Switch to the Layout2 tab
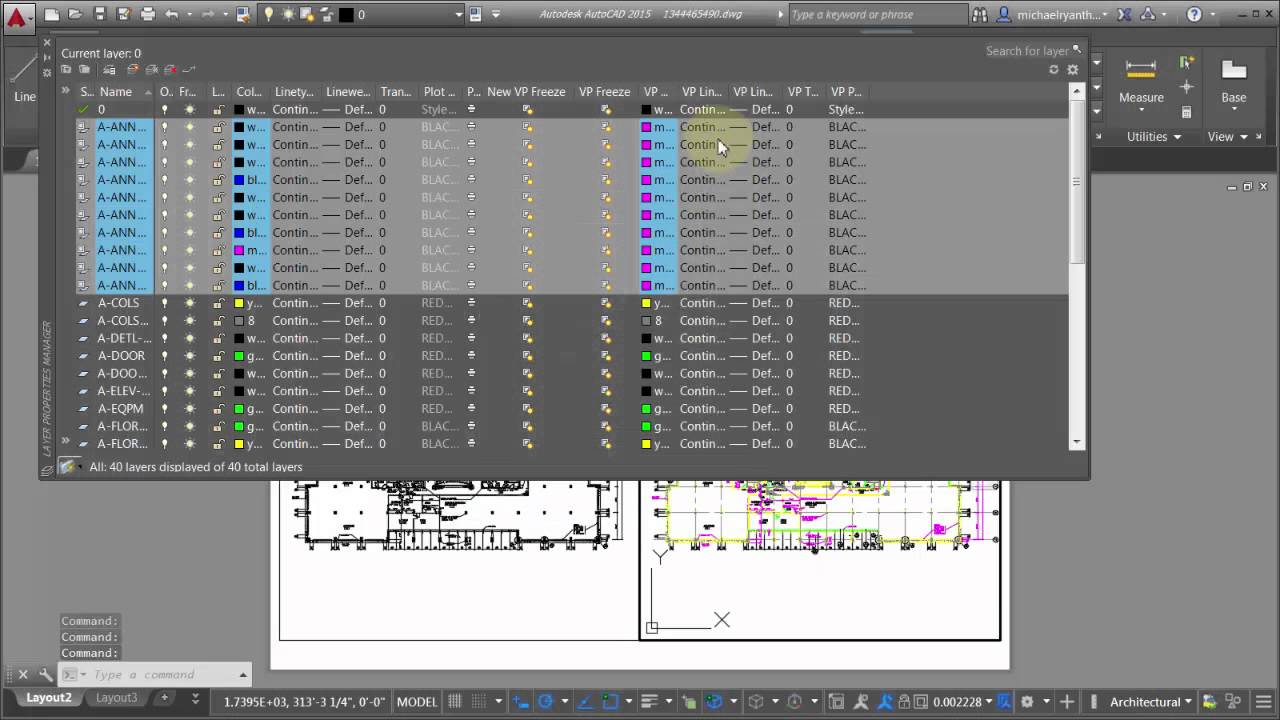This screenshot has width=1280, height=720. tap(48, 698)
